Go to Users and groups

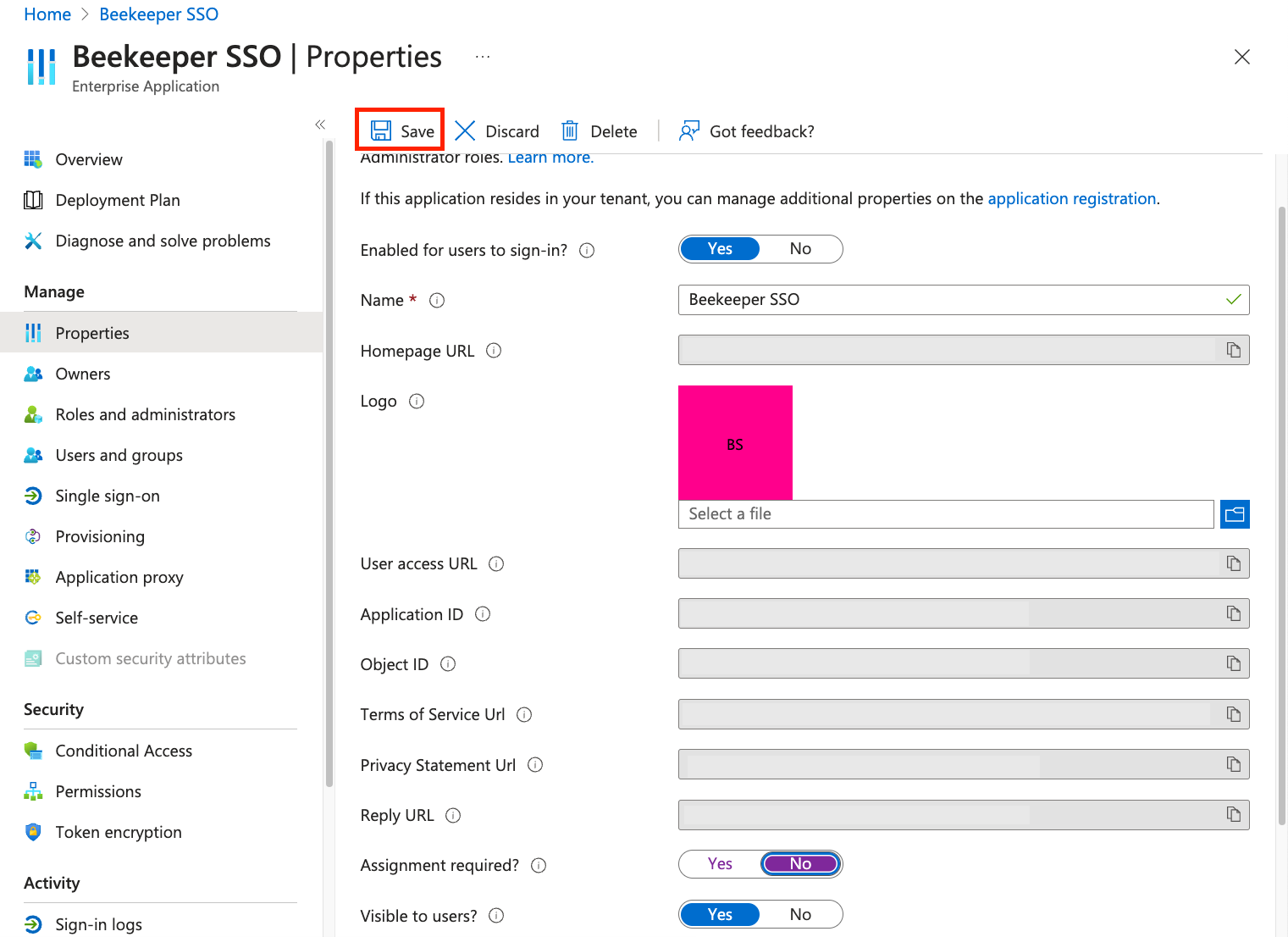click(x=119, y=455)
